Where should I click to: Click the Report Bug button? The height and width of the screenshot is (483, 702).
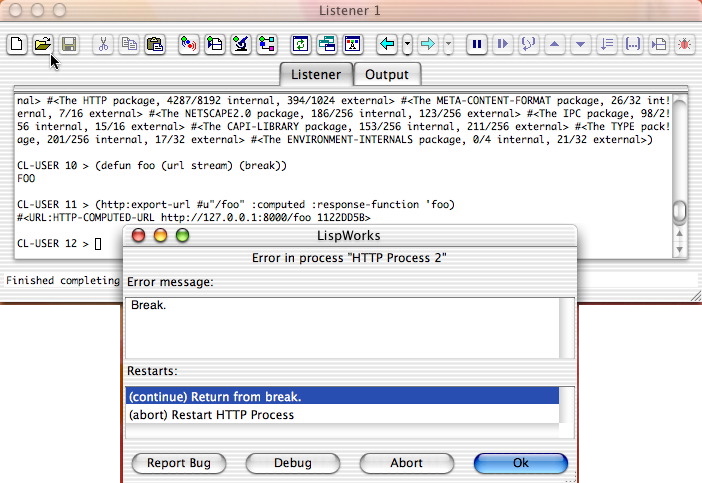[179, 463]
